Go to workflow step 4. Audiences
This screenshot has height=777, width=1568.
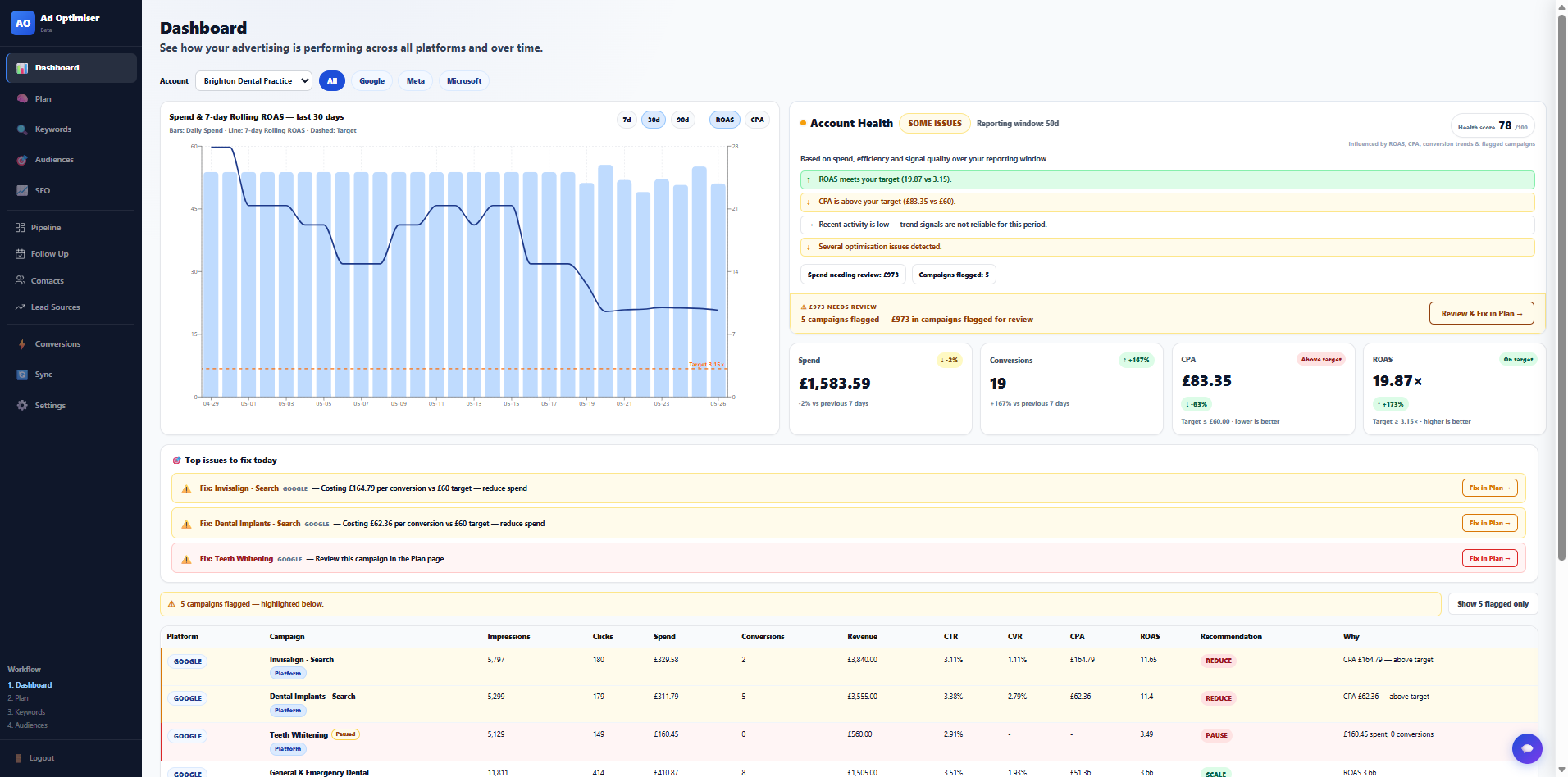27,725
